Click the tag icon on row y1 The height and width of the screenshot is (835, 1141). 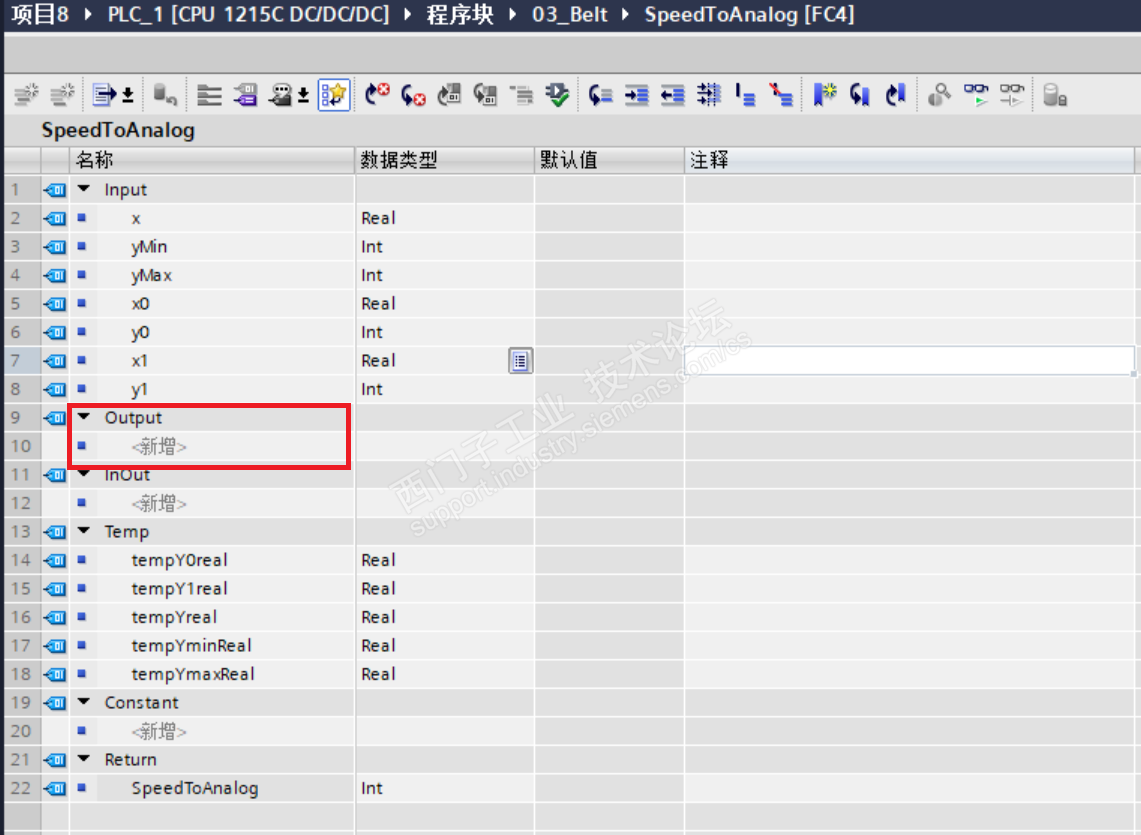pyautogui.click(x=55, y=389)
